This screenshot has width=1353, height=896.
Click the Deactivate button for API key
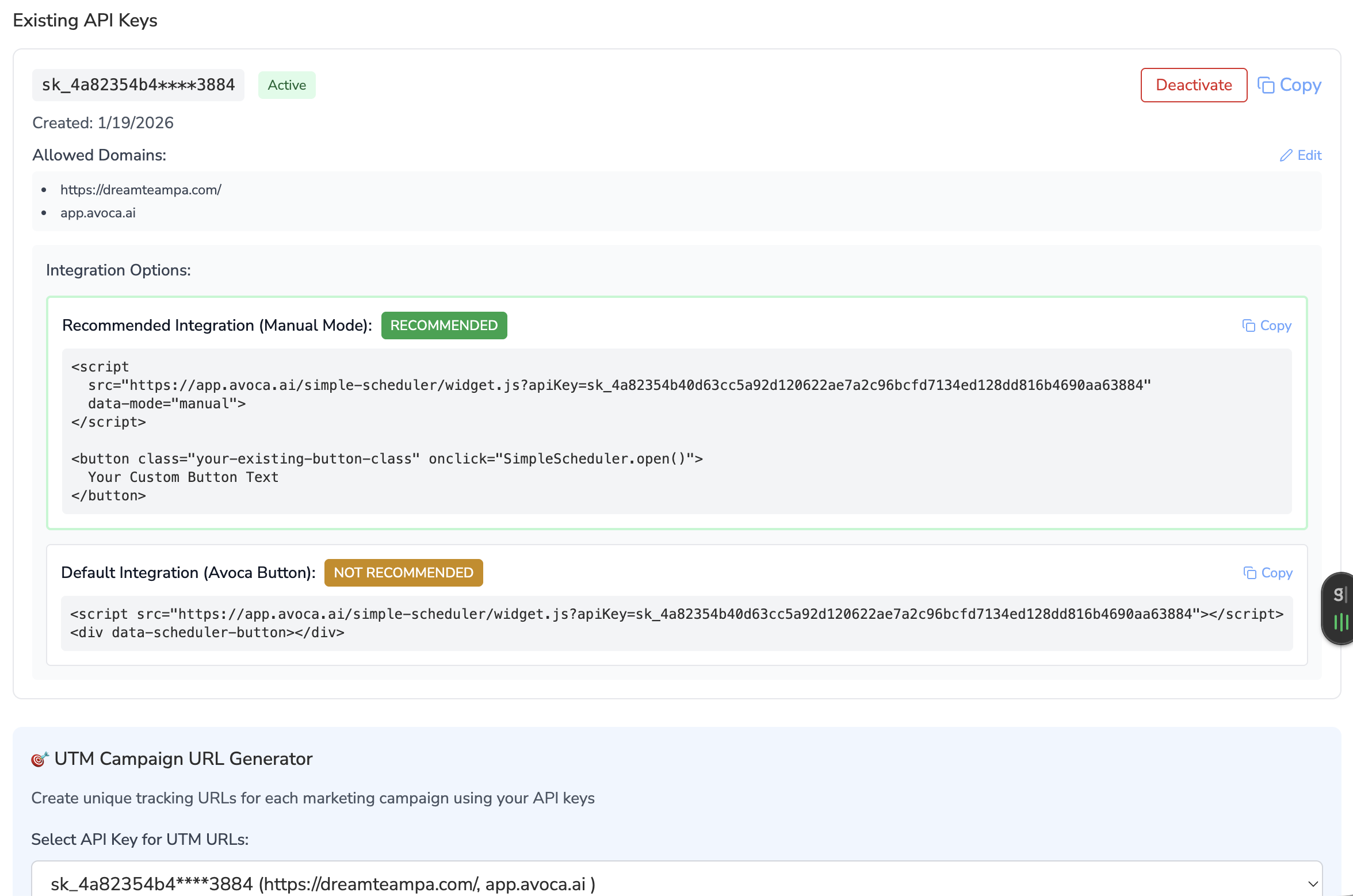point(1194,85)
